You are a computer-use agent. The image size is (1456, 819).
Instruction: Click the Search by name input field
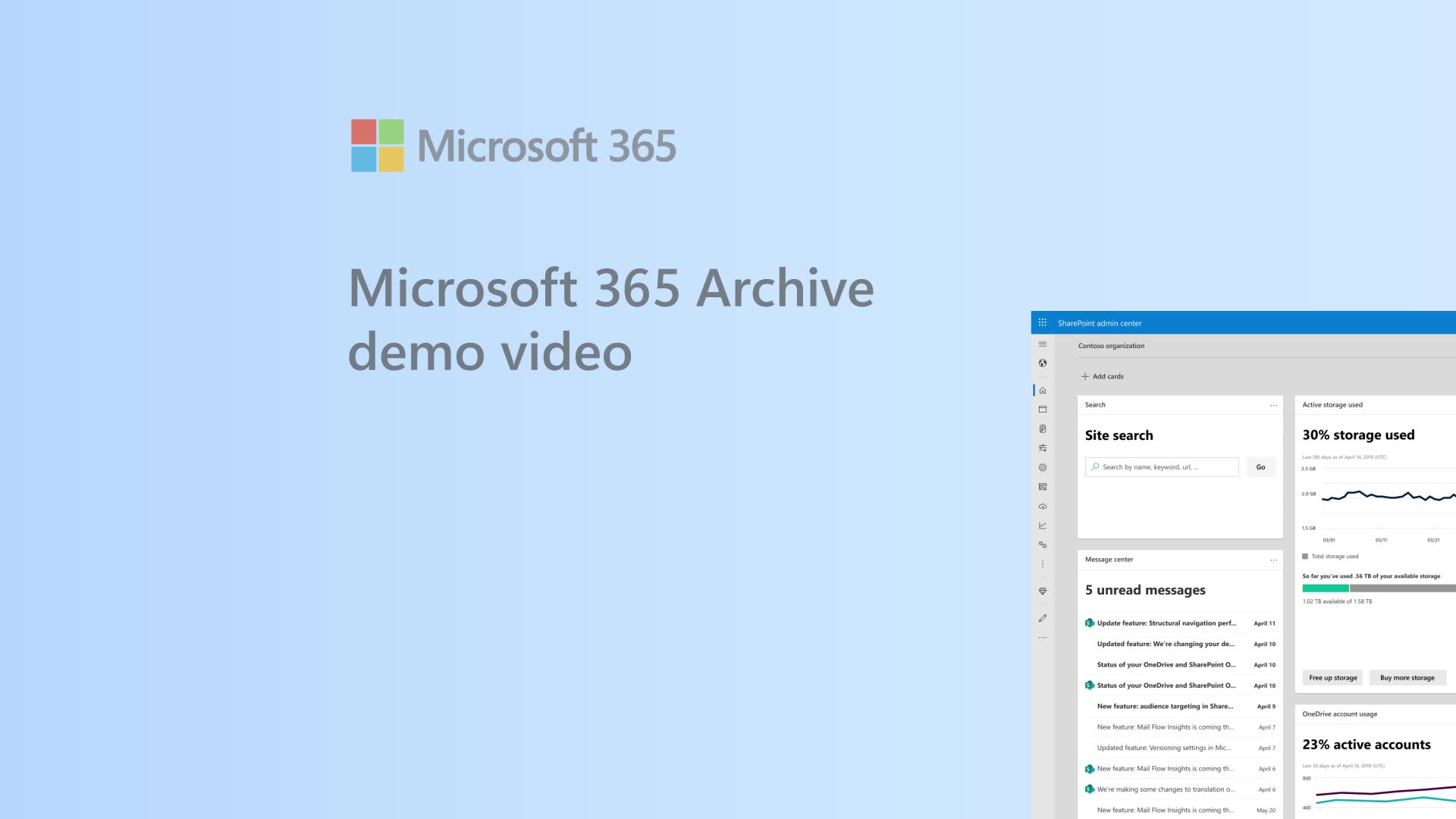click(x=1162, y=467)
